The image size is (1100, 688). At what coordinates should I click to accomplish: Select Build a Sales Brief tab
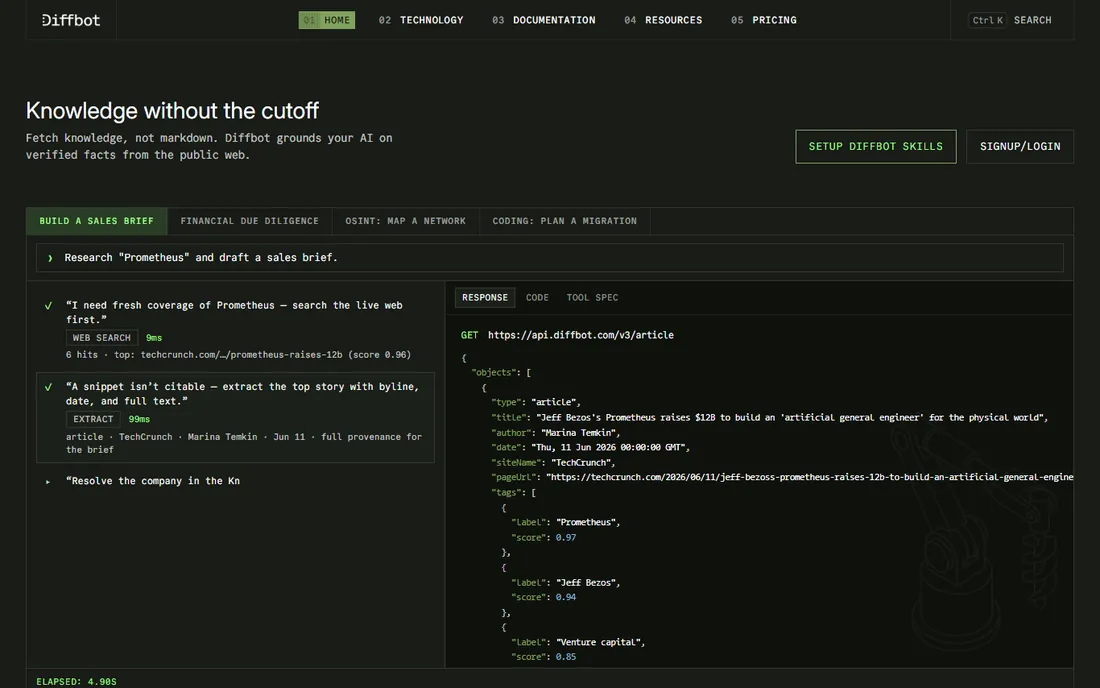97,221
